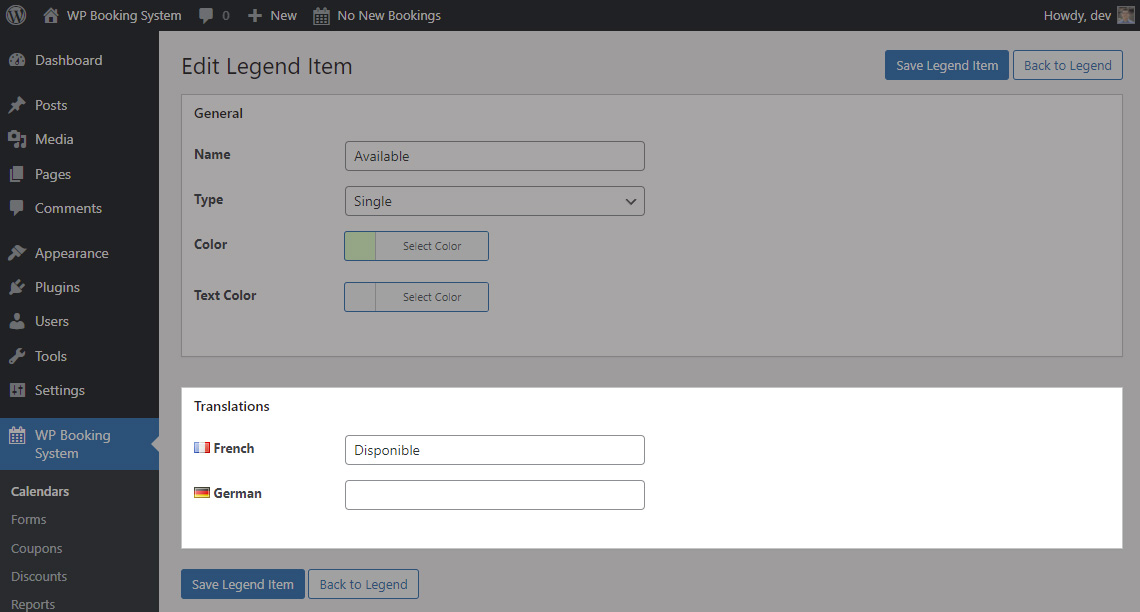Click the Settings sliders icon
This screenshot has width=1140, height=612.
click(x=17, y=390)
